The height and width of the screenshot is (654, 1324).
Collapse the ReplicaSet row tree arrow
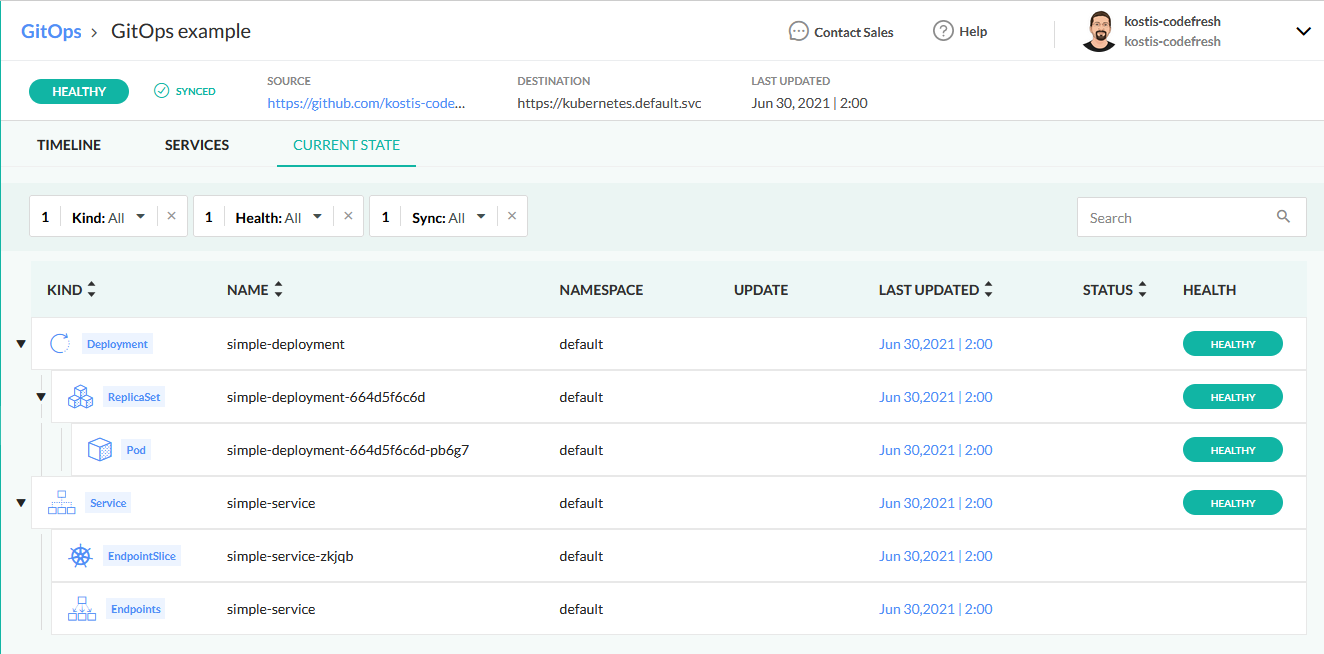[x=41, y=397]
